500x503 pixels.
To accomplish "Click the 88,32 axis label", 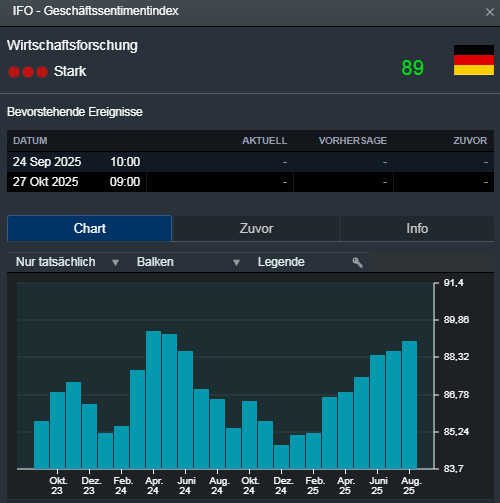I will tap(456, 357).
